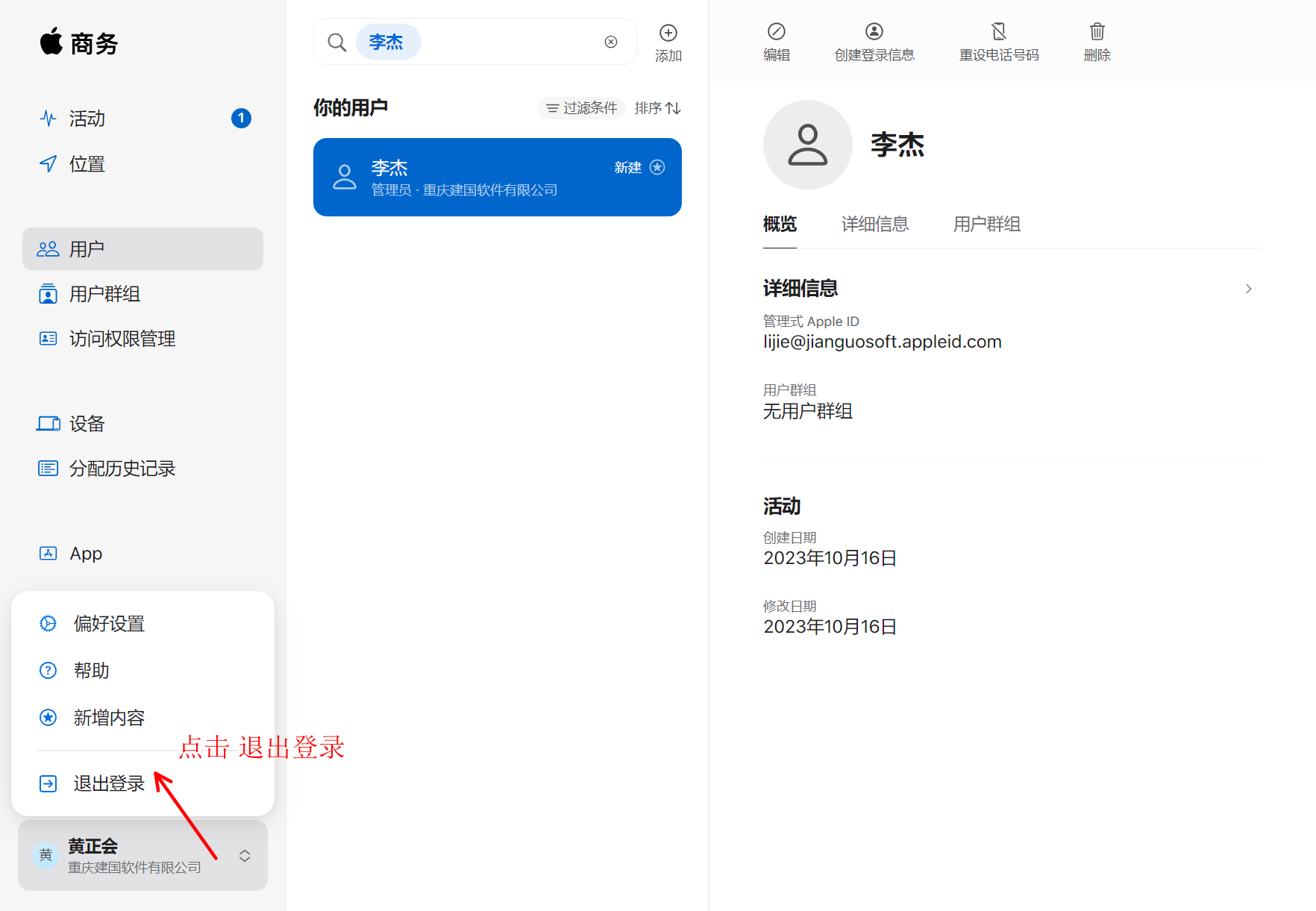Click 李杰 profile avatar in details

(808, 145)
